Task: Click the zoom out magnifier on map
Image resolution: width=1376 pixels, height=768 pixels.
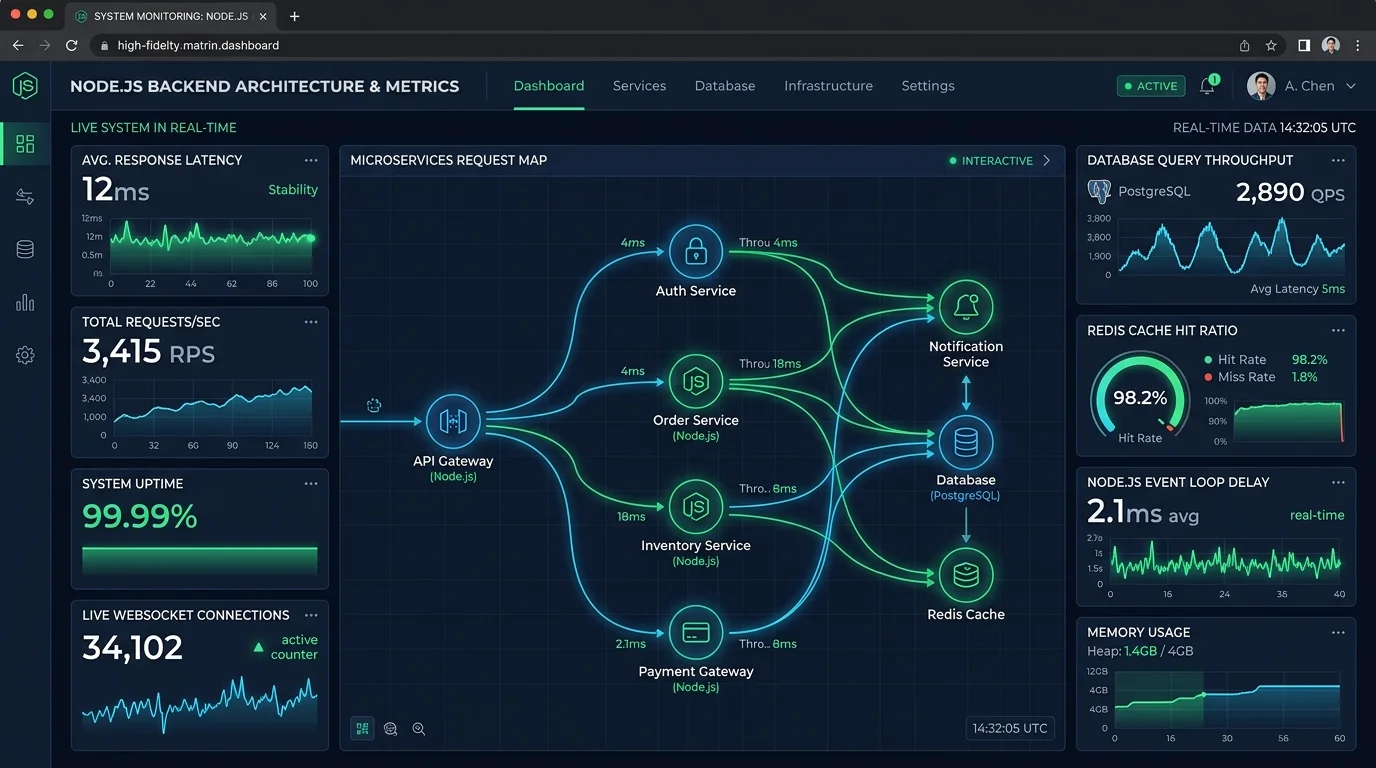Action: point(391,729)
